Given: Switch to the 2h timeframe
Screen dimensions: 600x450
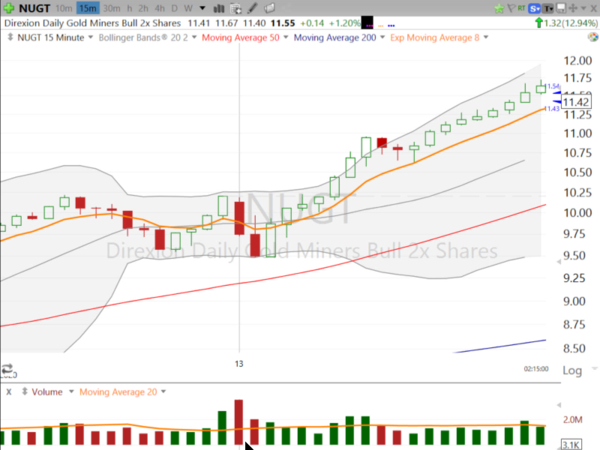Looking at the screenshot, I should [143, 8].
